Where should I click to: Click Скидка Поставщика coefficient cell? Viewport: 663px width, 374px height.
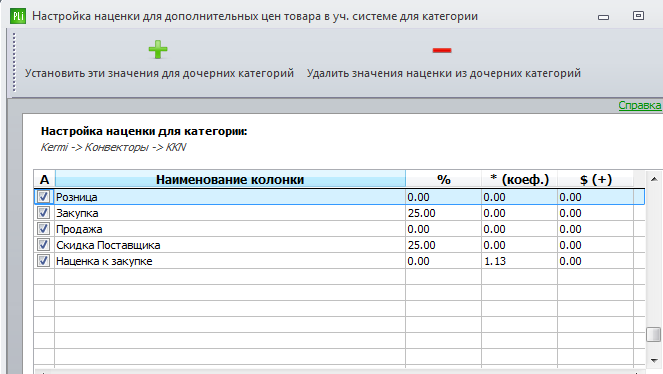pyautogui.click(x=520, y=245)
